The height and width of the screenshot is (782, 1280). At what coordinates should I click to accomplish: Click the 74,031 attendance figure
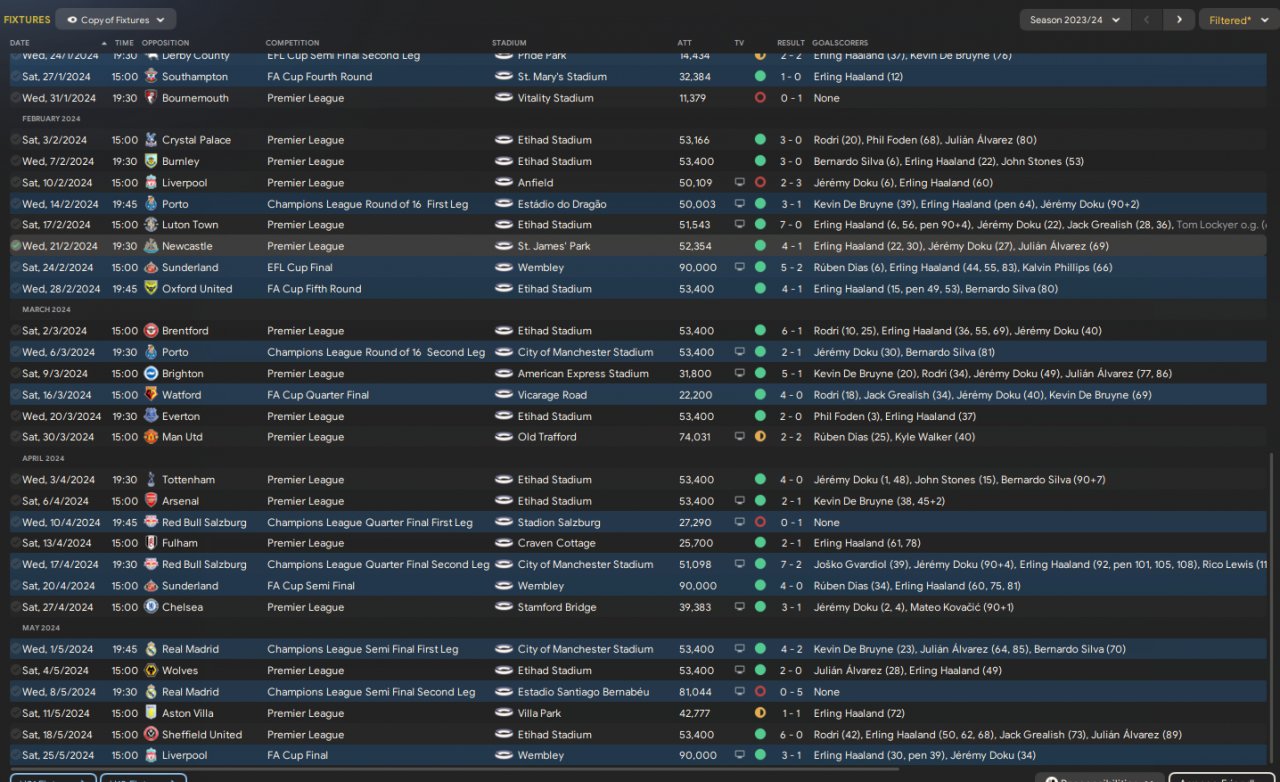pyautogui.click(x=696, y=437)
